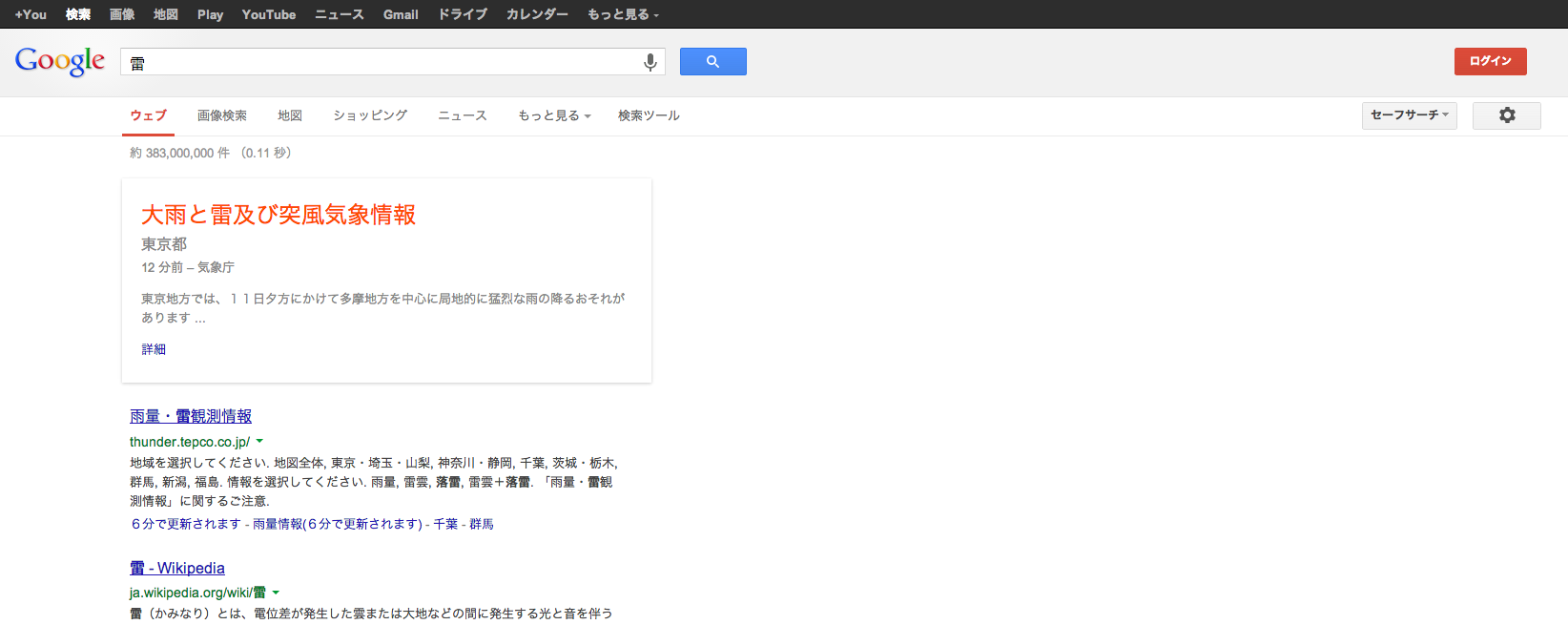This screenshot has height=625, width=1568.
Task: Click the Google logo
Action: [x=60, y=61]
